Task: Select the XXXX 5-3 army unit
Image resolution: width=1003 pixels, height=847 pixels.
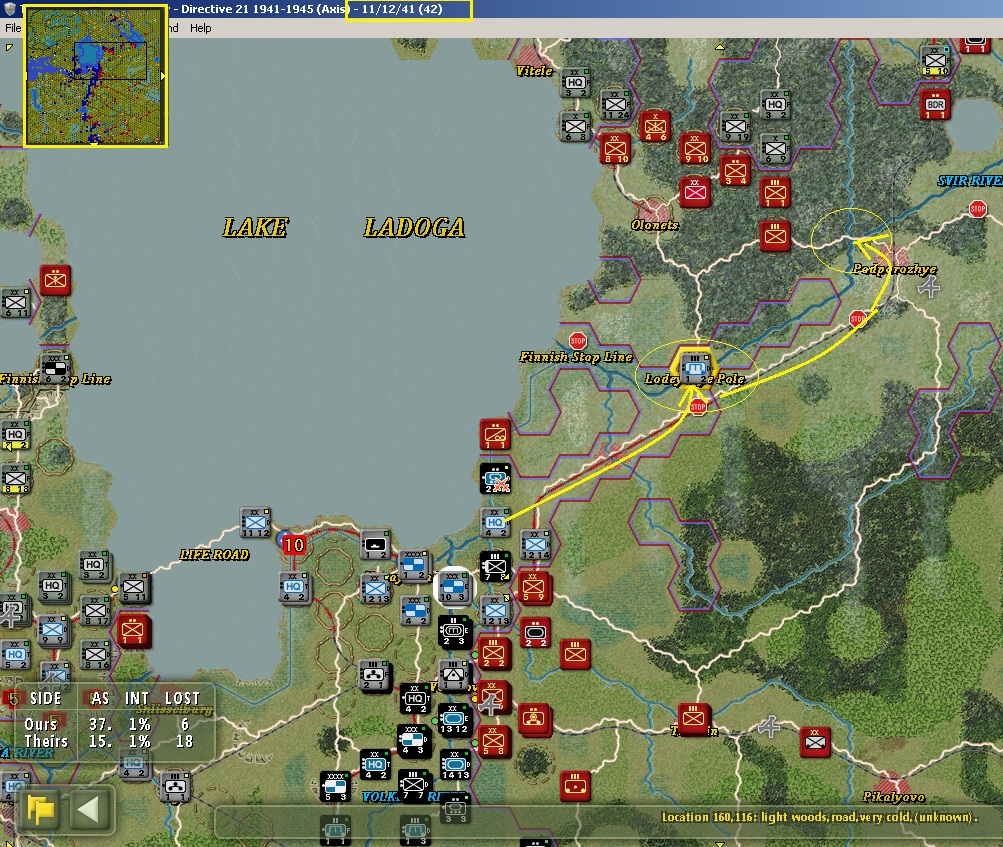Action: [x=335, y=787]
